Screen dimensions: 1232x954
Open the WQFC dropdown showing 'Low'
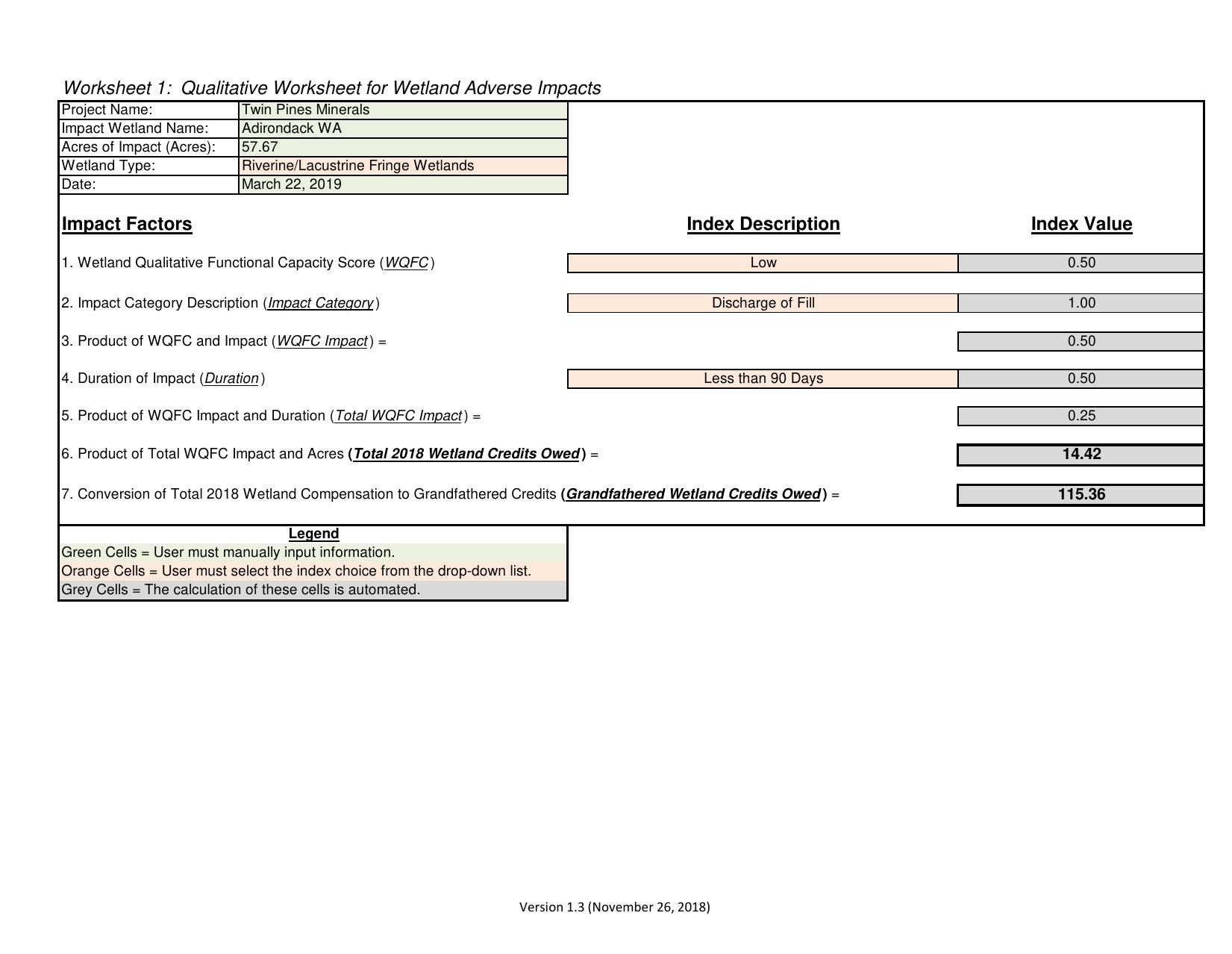[763, 263]
